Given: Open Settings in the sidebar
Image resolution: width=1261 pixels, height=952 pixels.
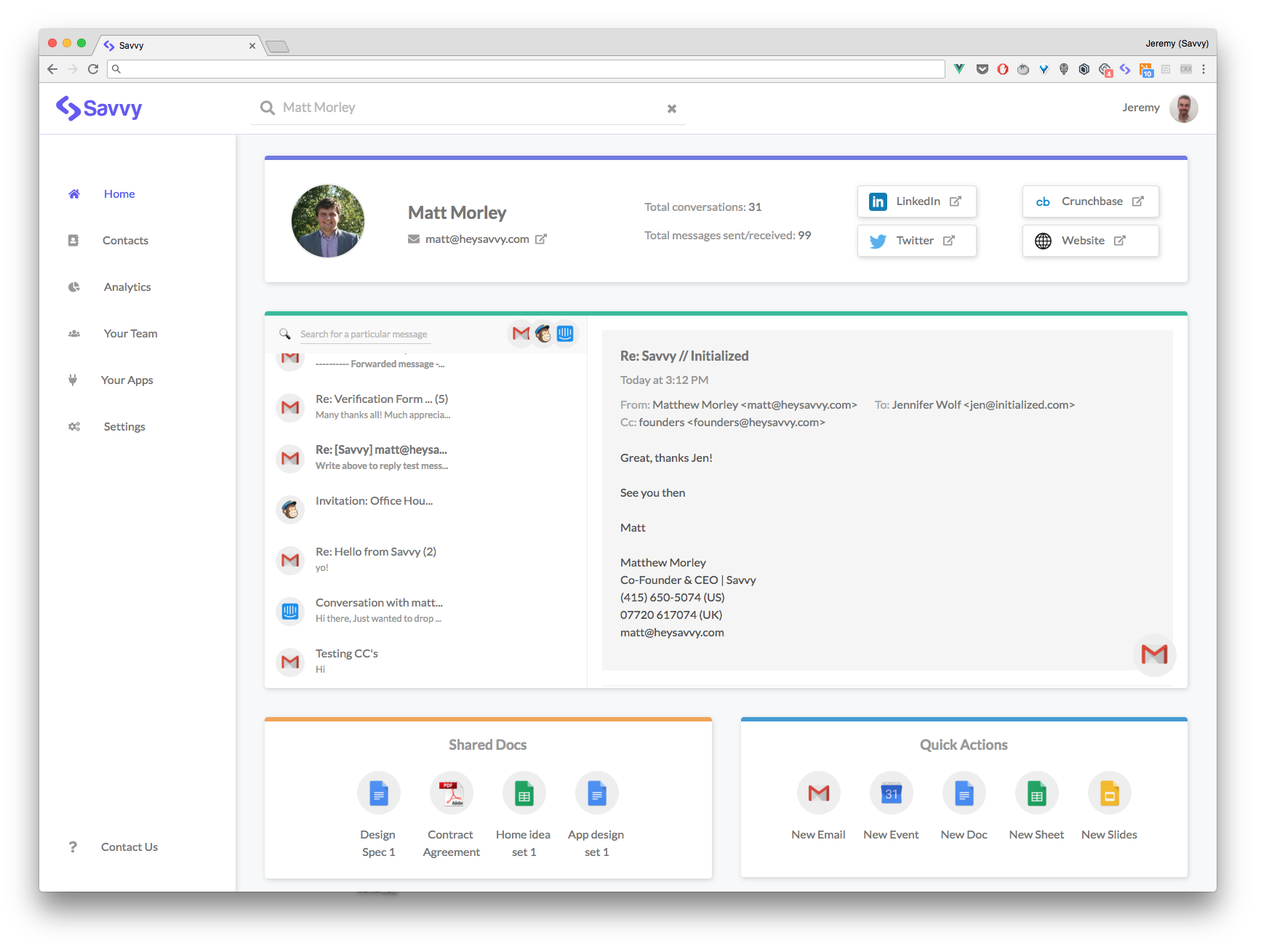Looking at the screenshot, I should (124, 427).
